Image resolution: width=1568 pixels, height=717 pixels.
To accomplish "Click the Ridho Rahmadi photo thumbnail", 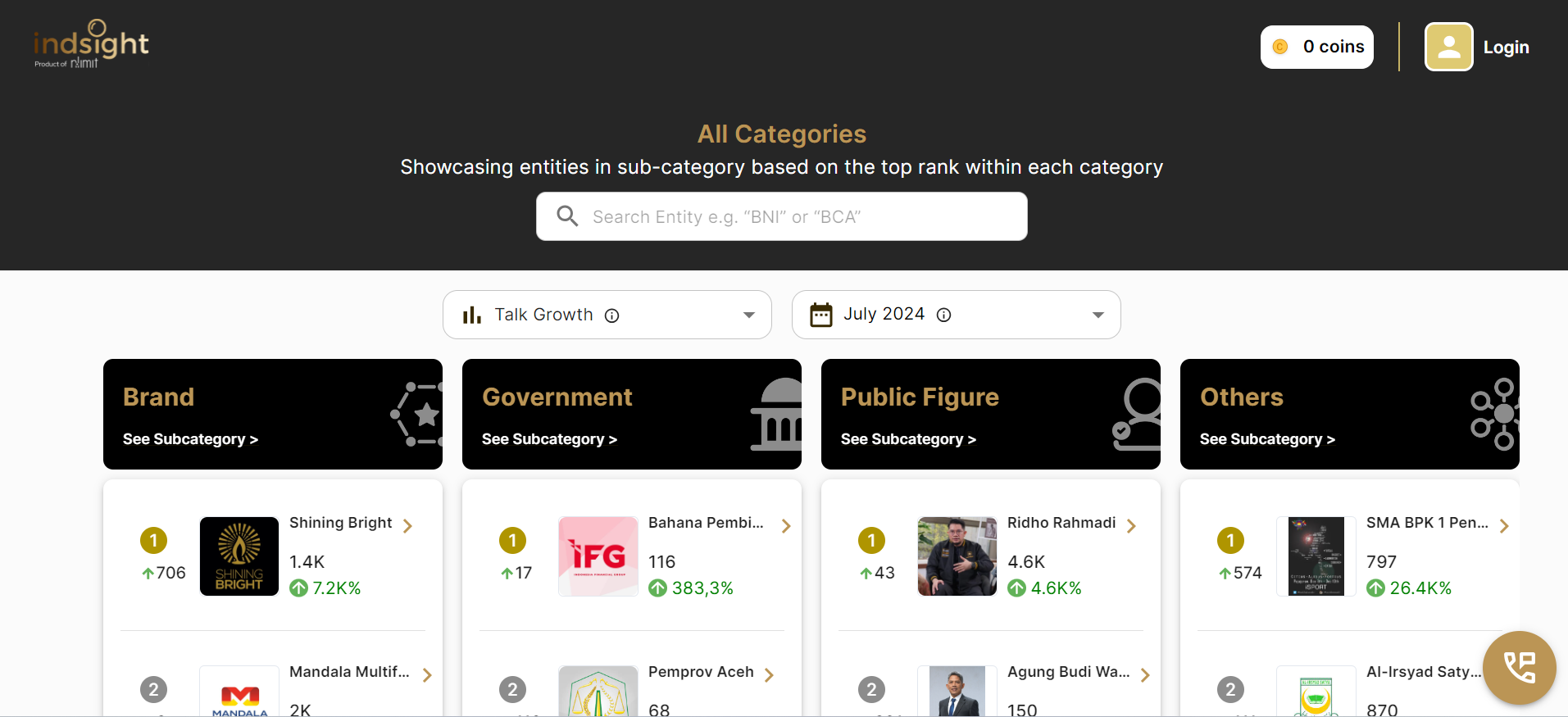I will [x=957, y=556].
